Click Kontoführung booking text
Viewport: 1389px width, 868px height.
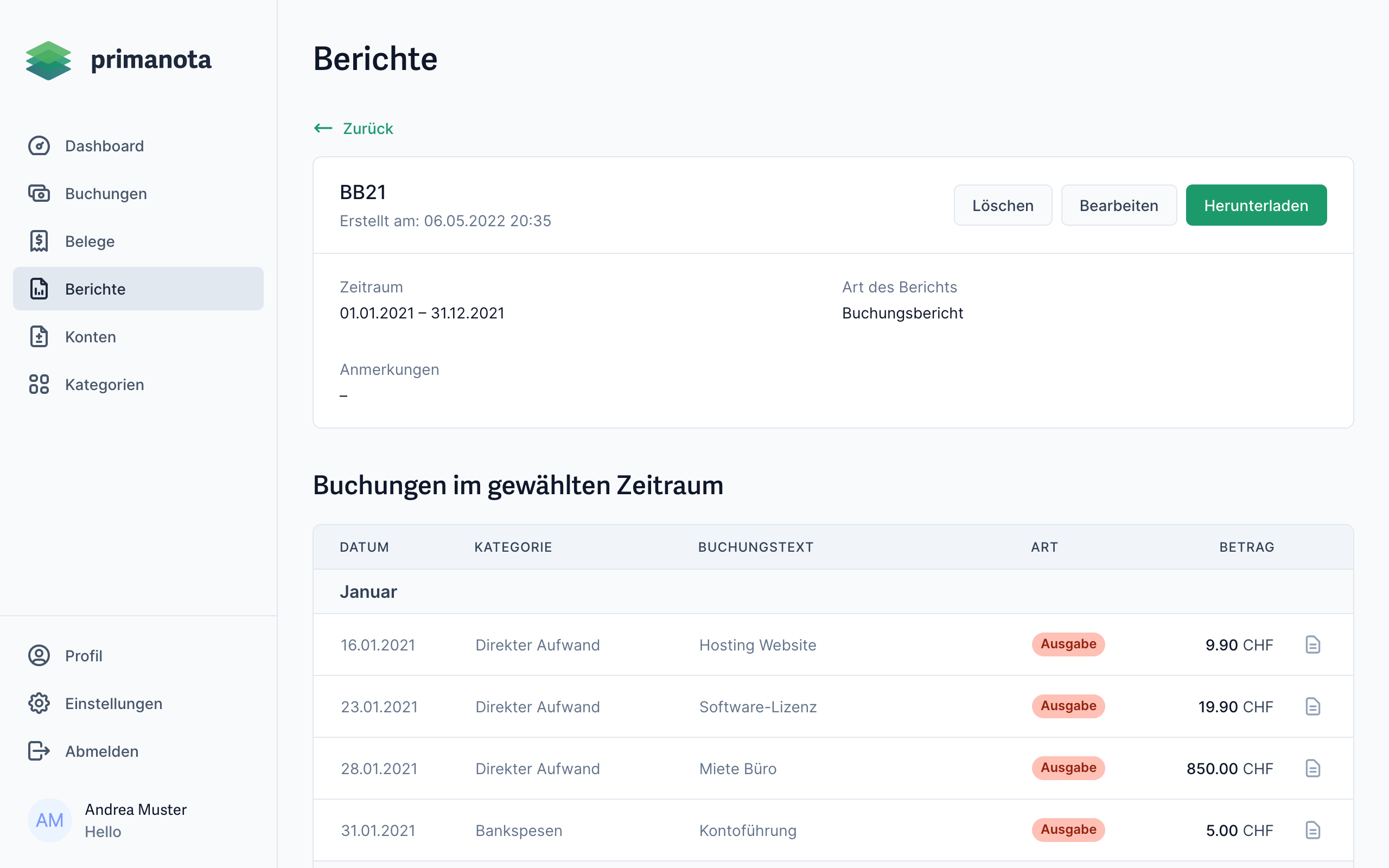pyautogui.click(x=748, y=831)
